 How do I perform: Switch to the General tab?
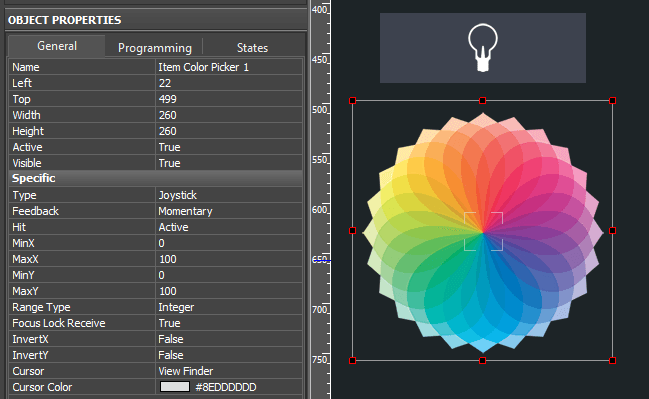coord(57,46)
